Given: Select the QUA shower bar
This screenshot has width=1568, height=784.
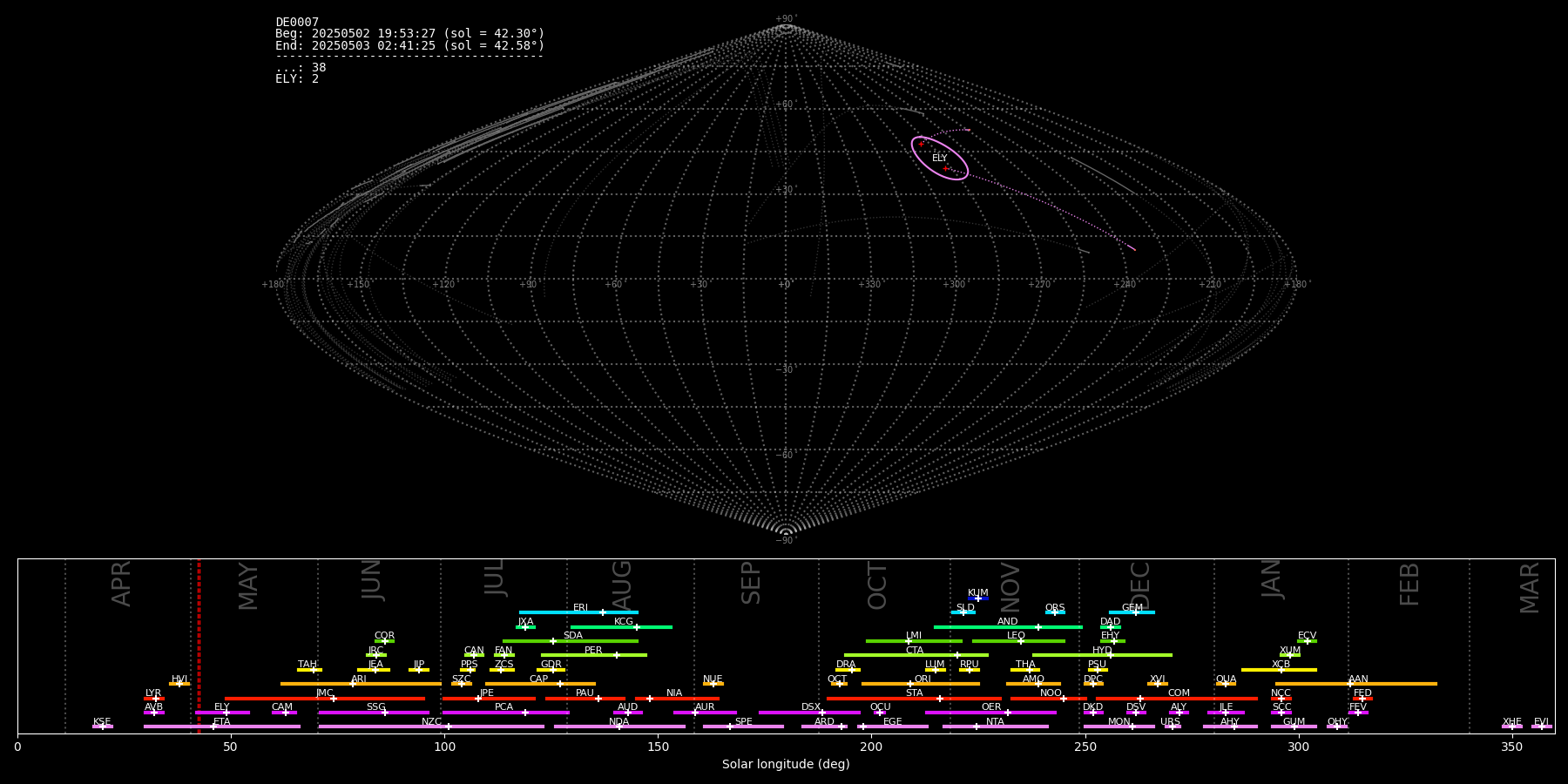Looking at the screenshot, I should pyautogui.click(x=1226, y=684).
